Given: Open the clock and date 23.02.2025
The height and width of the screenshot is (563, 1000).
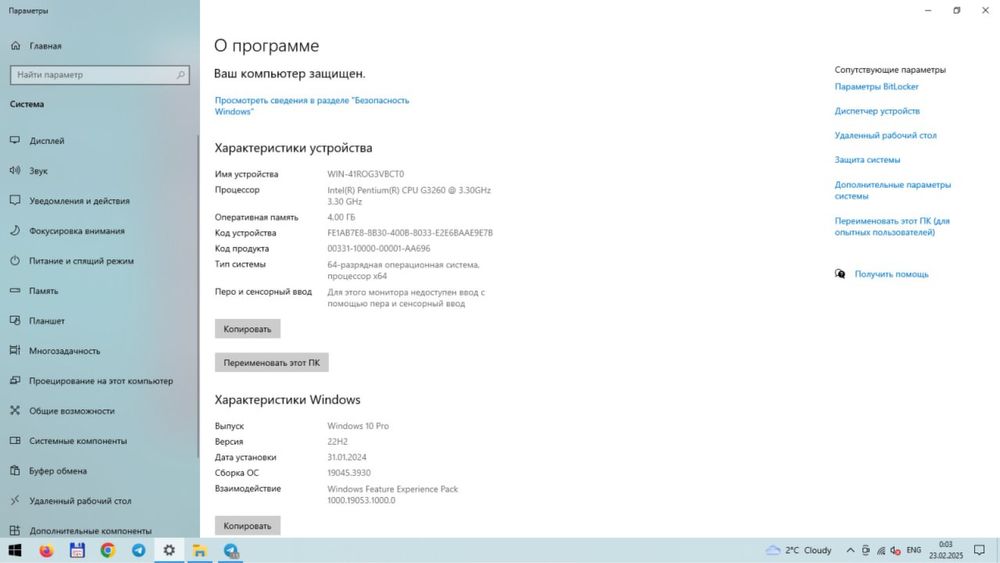Looking at the screenshot, I should (946, 550).
